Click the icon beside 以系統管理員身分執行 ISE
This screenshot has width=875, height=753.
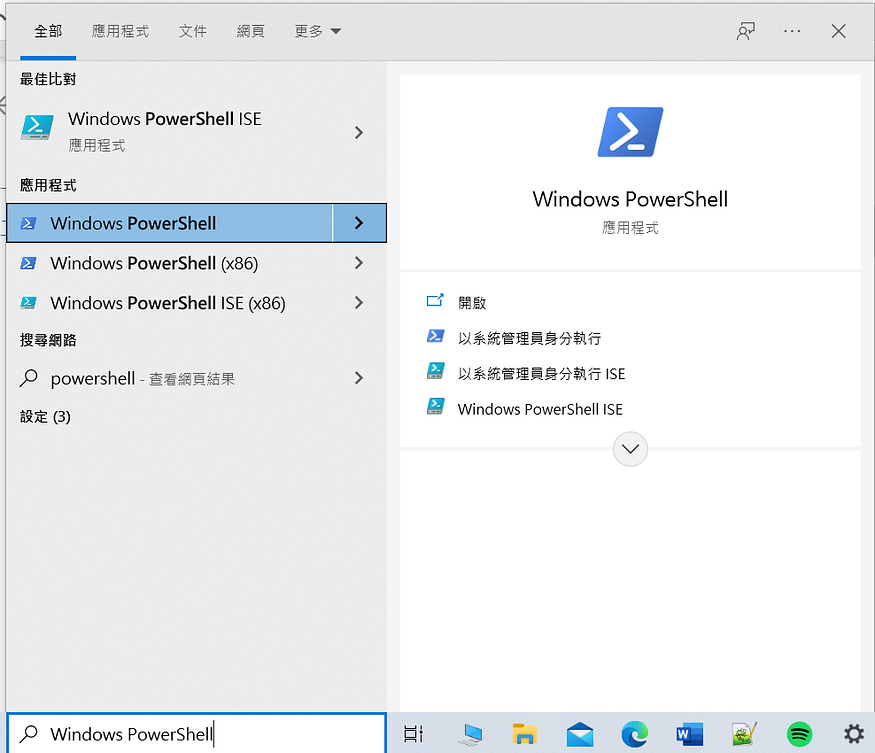coord(435,371)
